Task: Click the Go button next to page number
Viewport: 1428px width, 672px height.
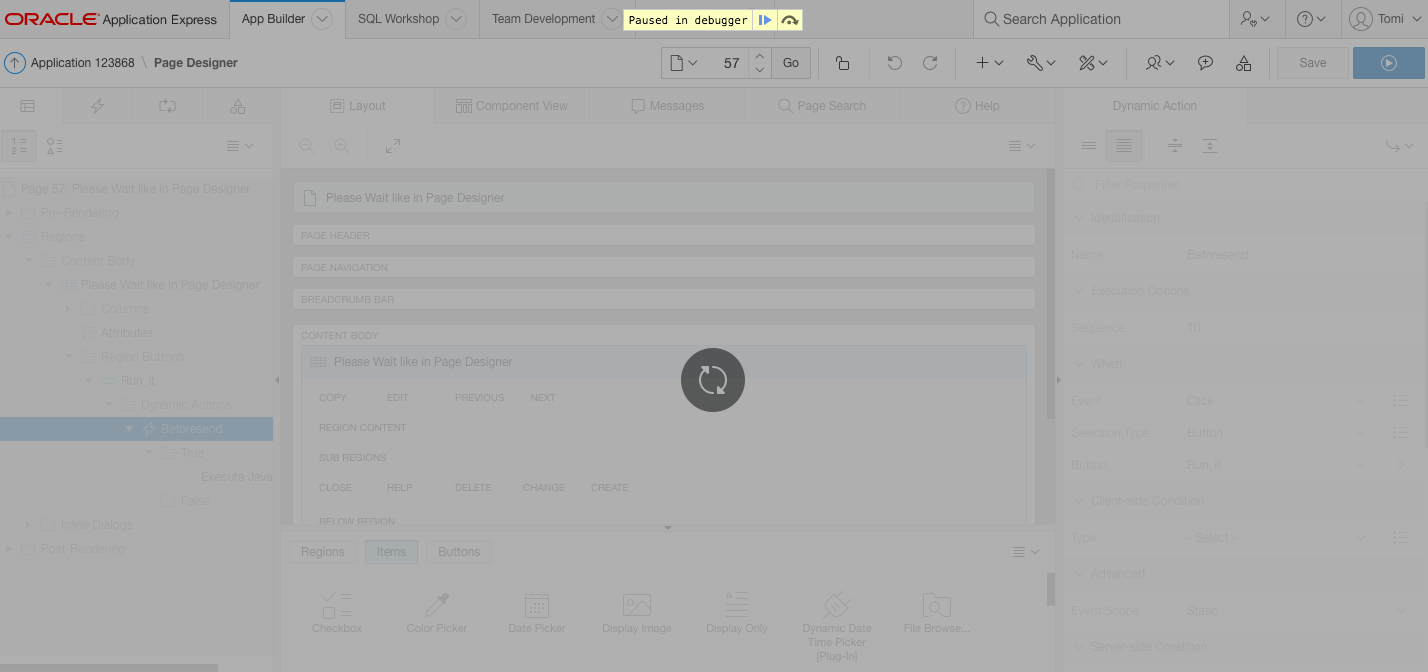Action: (x=790, y=62)
